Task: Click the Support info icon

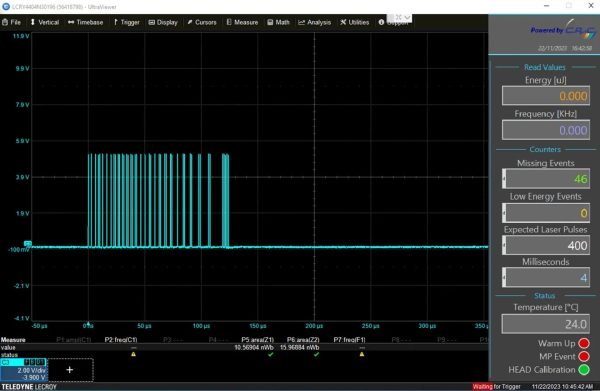Action: (381, 22)
